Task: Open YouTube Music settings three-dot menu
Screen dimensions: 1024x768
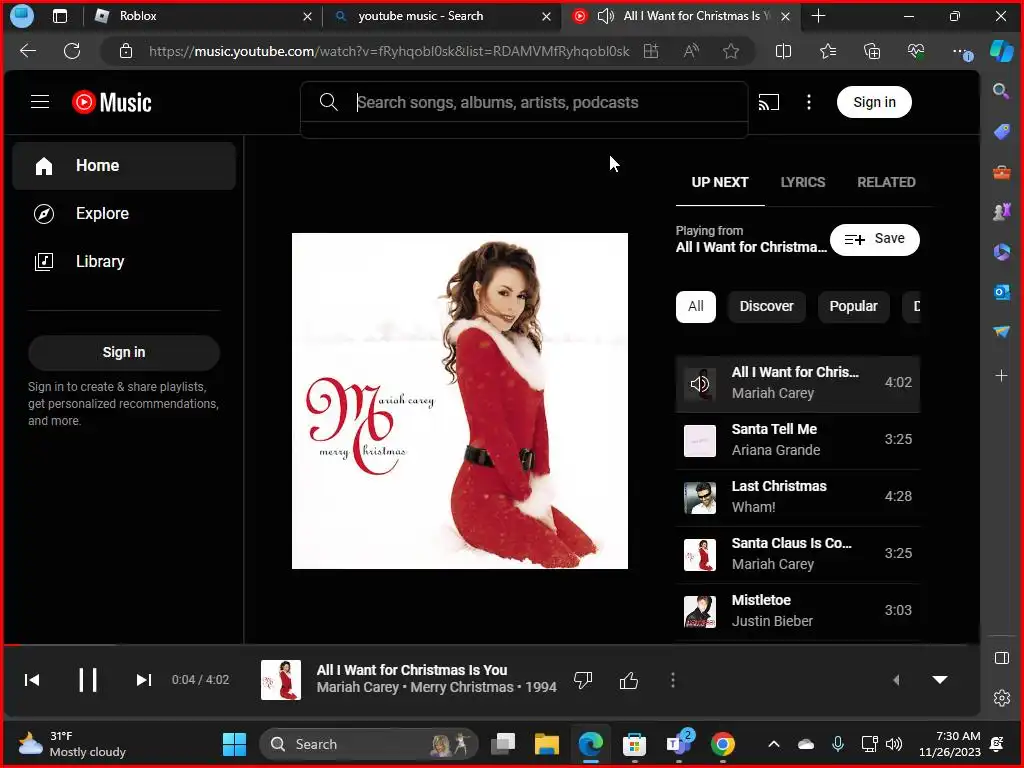Action: 808,102
